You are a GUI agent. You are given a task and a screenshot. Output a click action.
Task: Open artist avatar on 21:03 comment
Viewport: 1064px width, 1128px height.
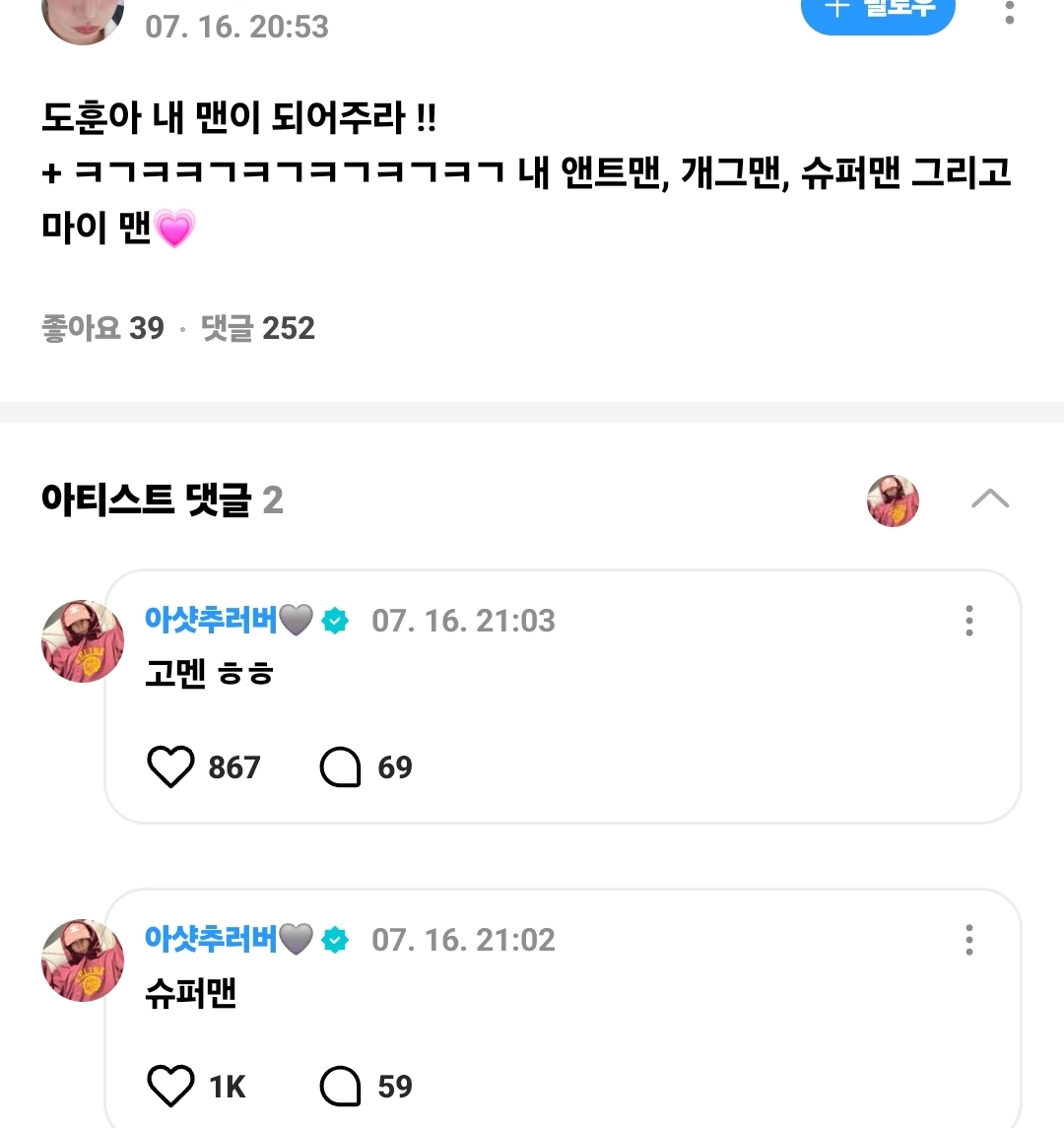[83, 641]
